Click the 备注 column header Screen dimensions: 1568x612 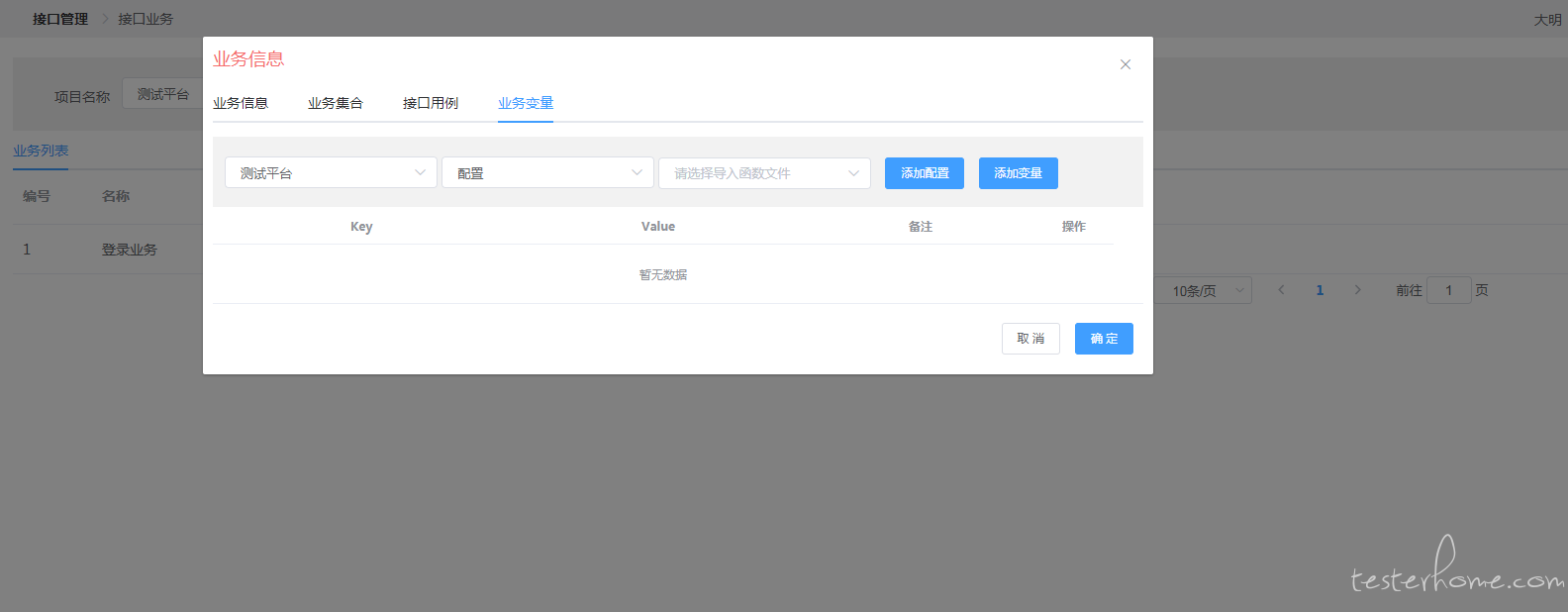(x=921, y=227)
